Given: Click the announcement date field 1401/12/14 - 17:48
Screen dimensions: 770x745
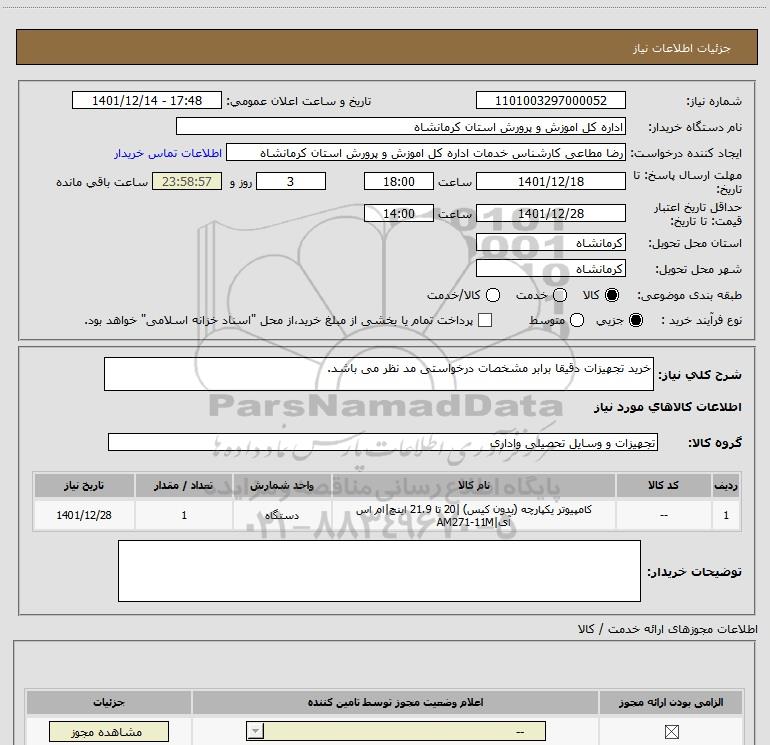Looking at the screenshot, I should pos(147,100).
